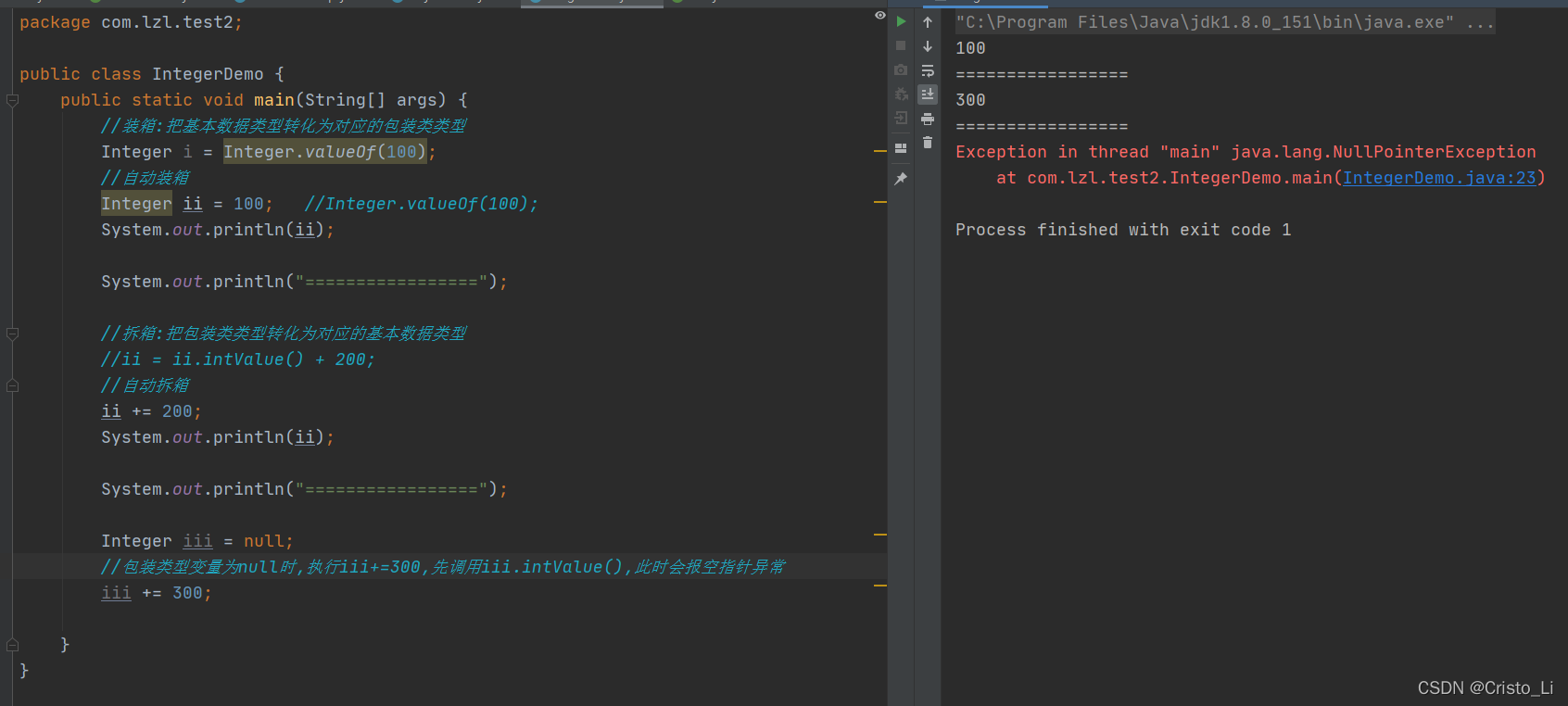1568x706 pixels.
Task: Click the java.exe command line in console
Action: tap(1225, 22)
